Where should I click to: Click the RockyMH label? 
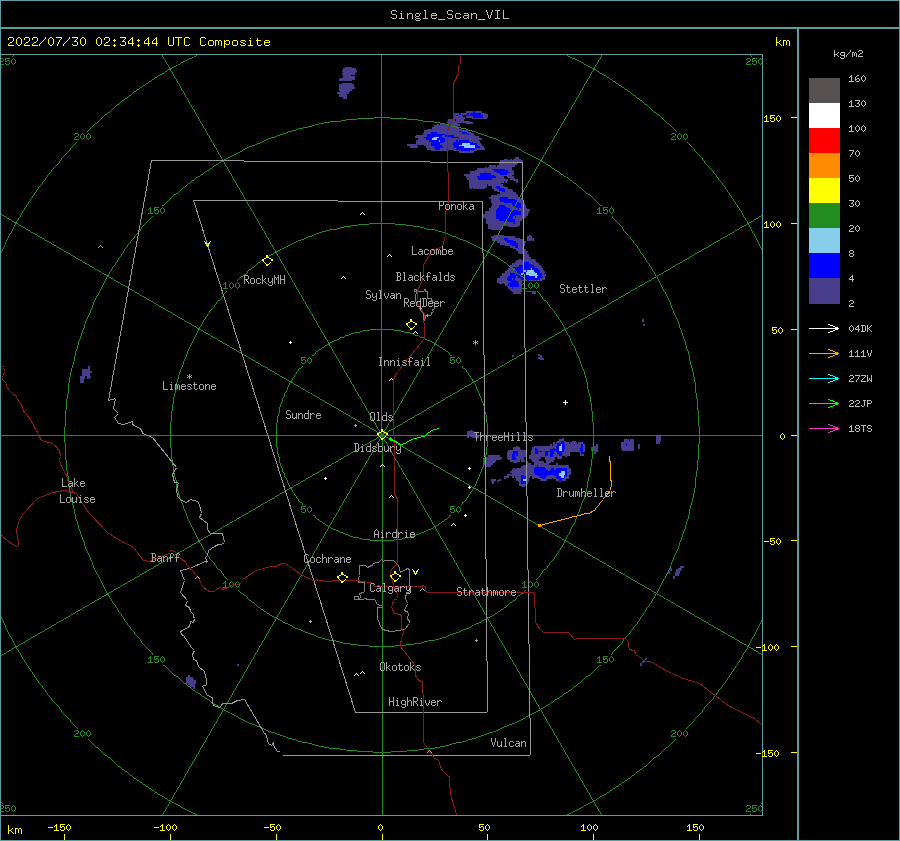pyautogui.click(x=264, y=280)
